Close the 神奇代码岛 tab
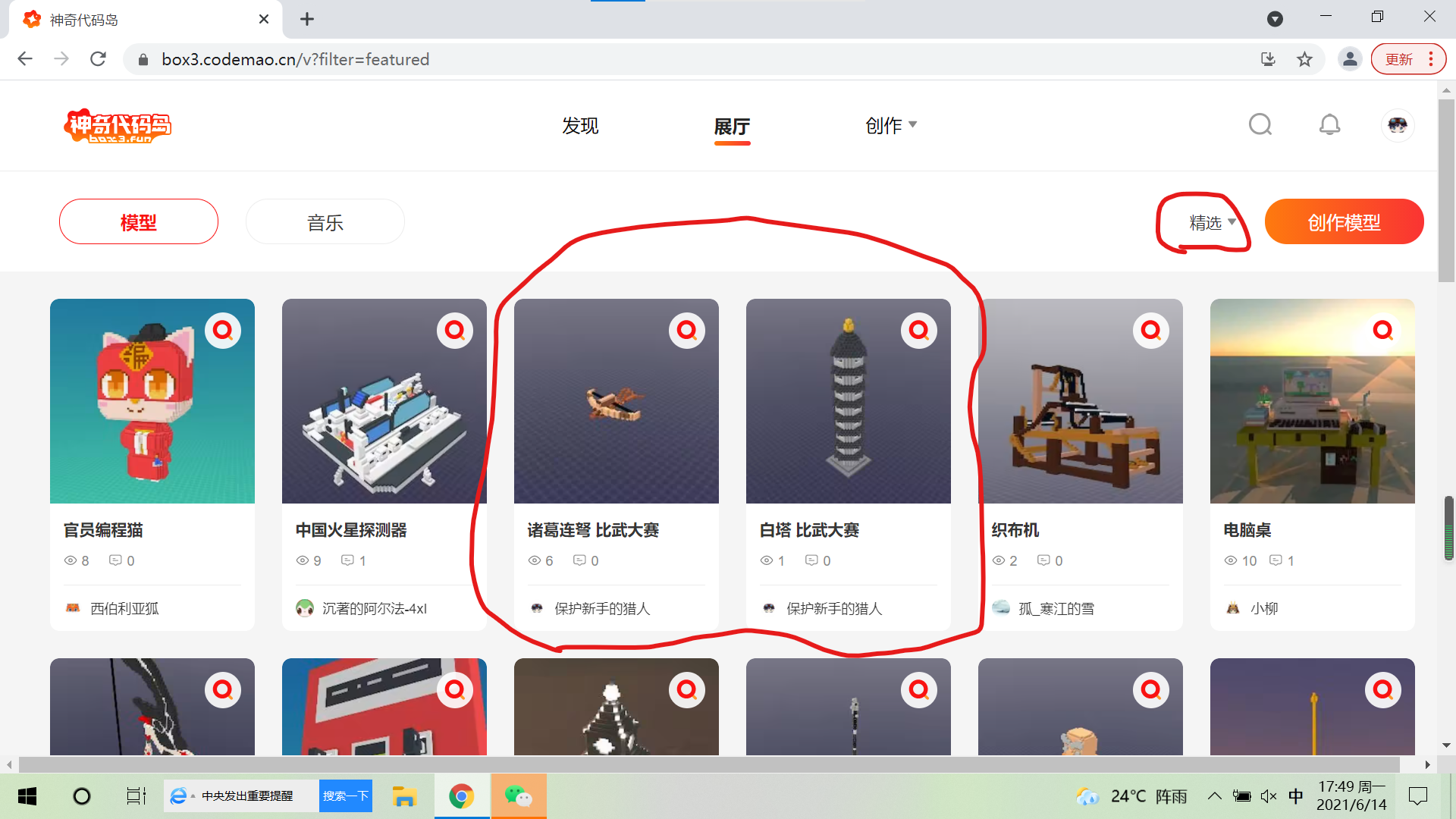This screenshot has height=819, width=1456. point(264,19)
